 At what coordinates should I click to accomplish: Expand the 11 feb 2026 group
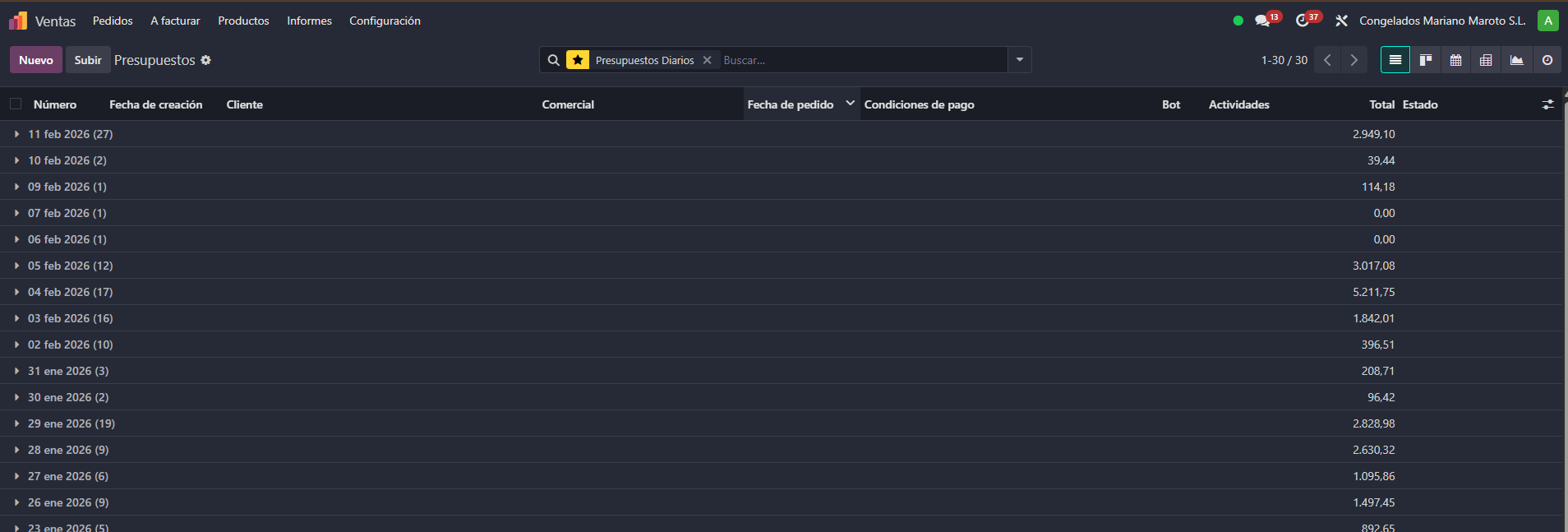click(70, 134)
